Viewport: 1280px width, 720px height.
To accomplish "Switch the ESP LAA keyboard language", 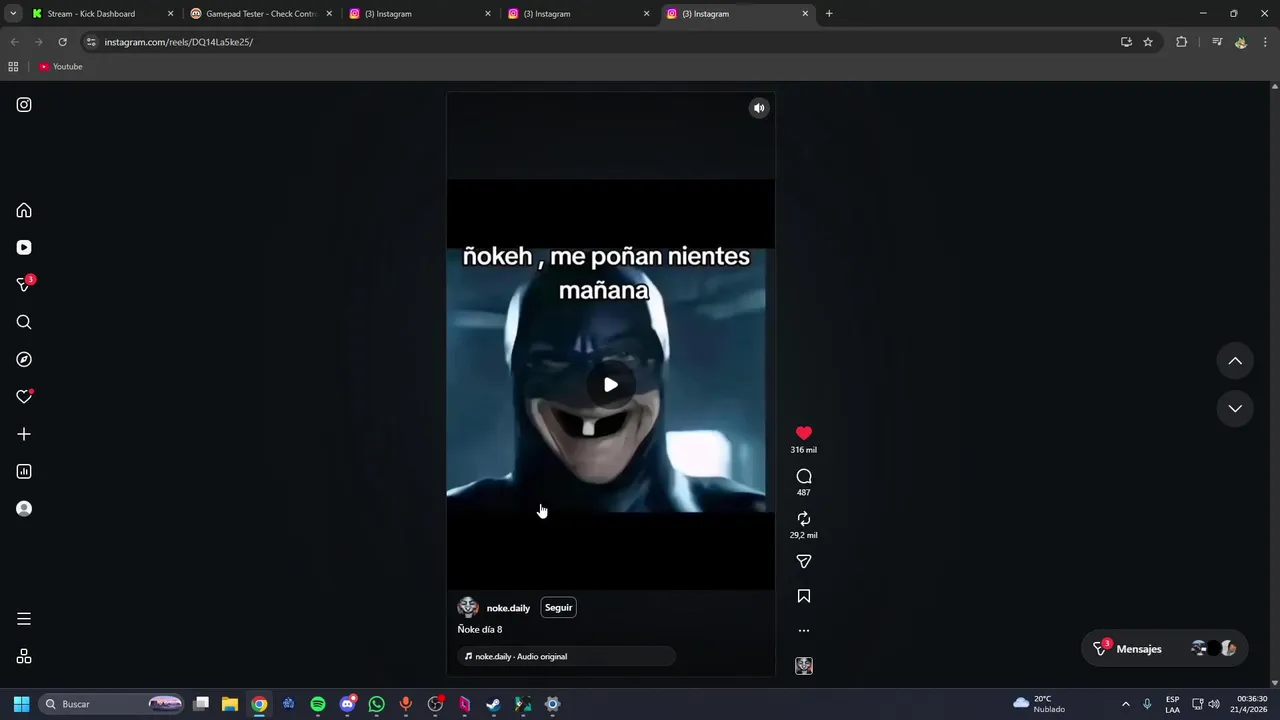I will [1172, 704].
